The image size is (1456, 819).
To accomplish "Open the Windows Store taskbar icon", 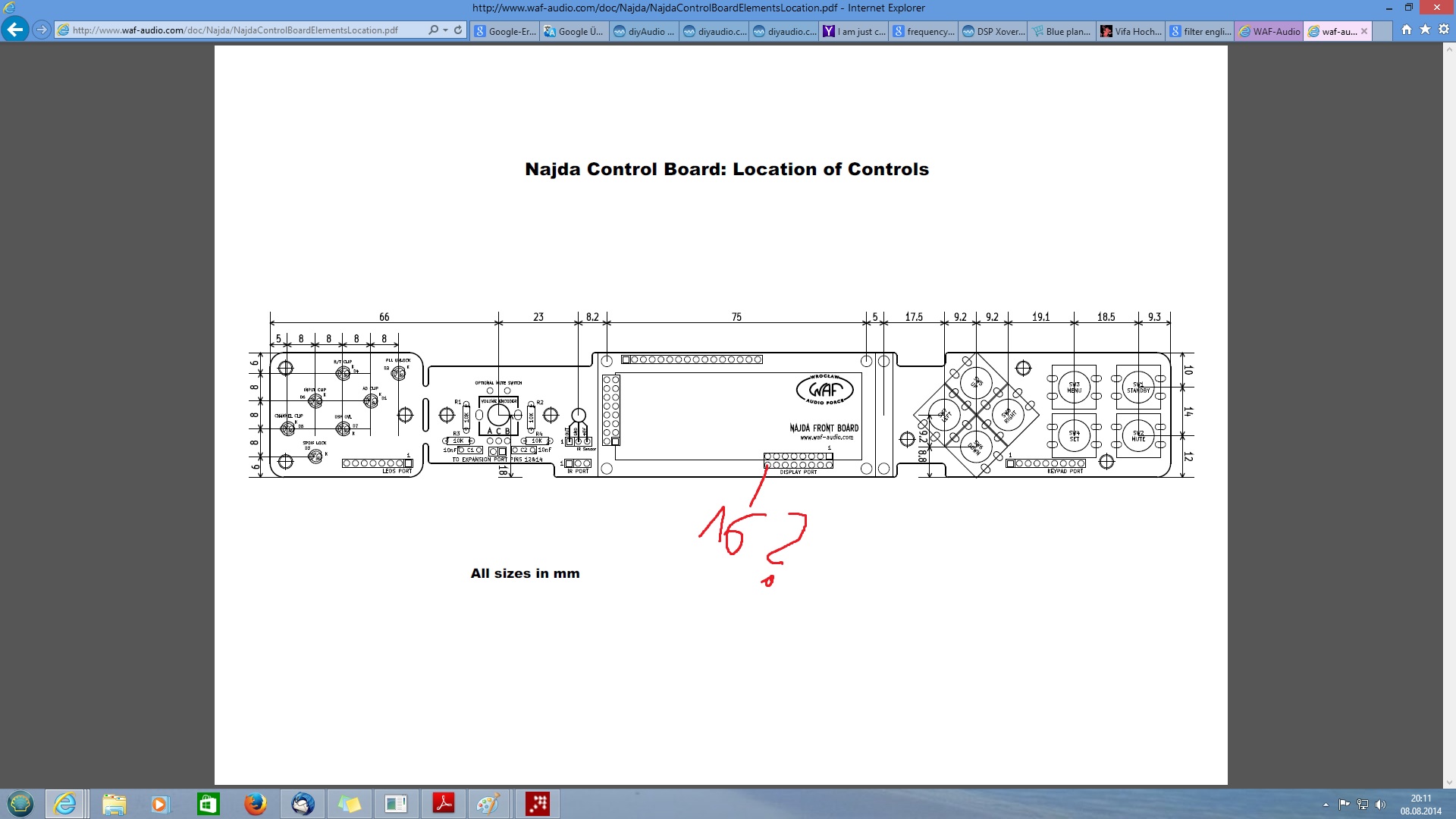I will [x=208, y=804].
